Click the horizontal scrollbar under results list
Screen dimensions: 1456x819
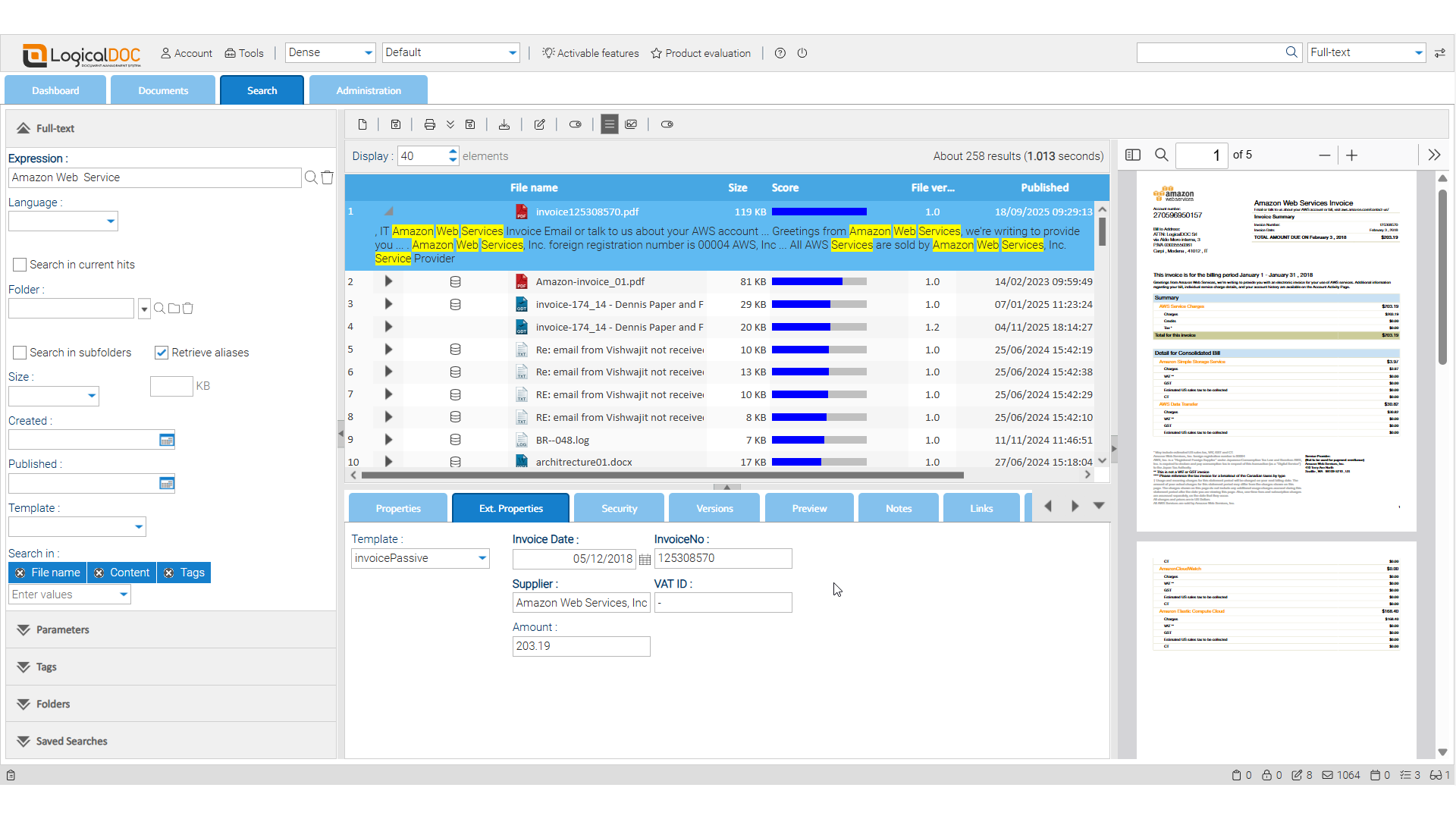662,475
